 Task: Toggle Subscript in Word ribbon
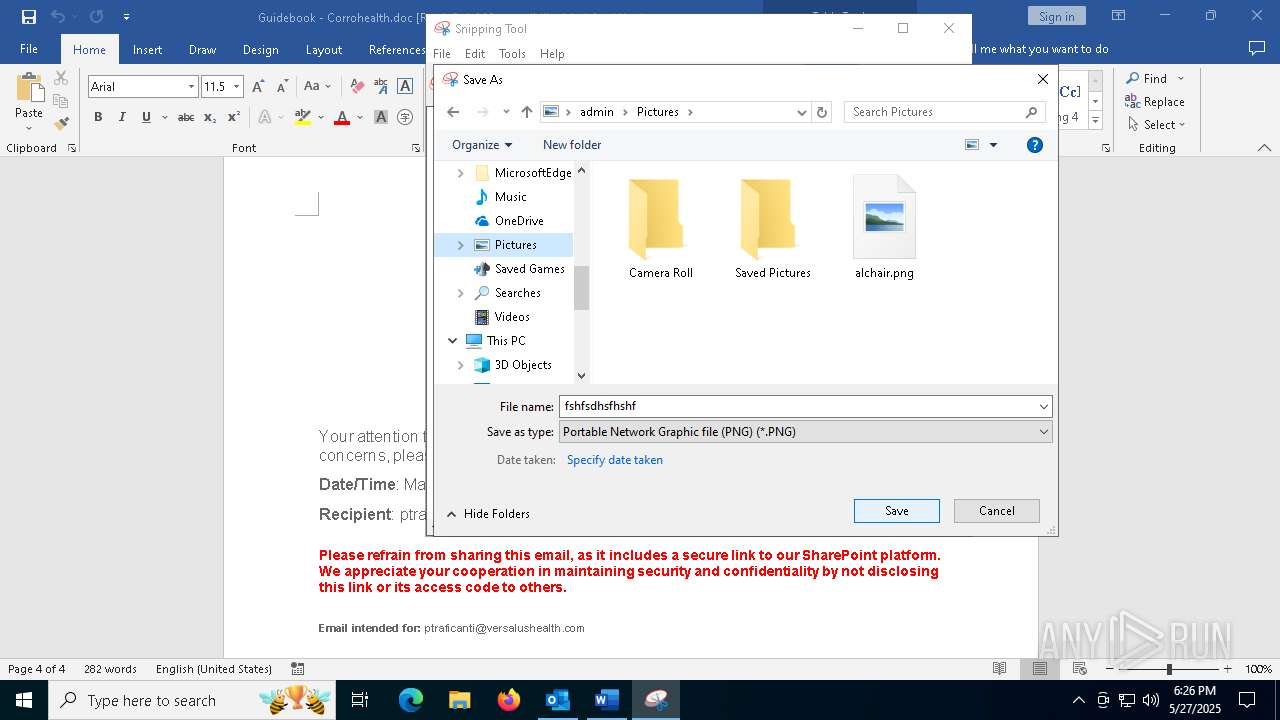tap(210, 117)
